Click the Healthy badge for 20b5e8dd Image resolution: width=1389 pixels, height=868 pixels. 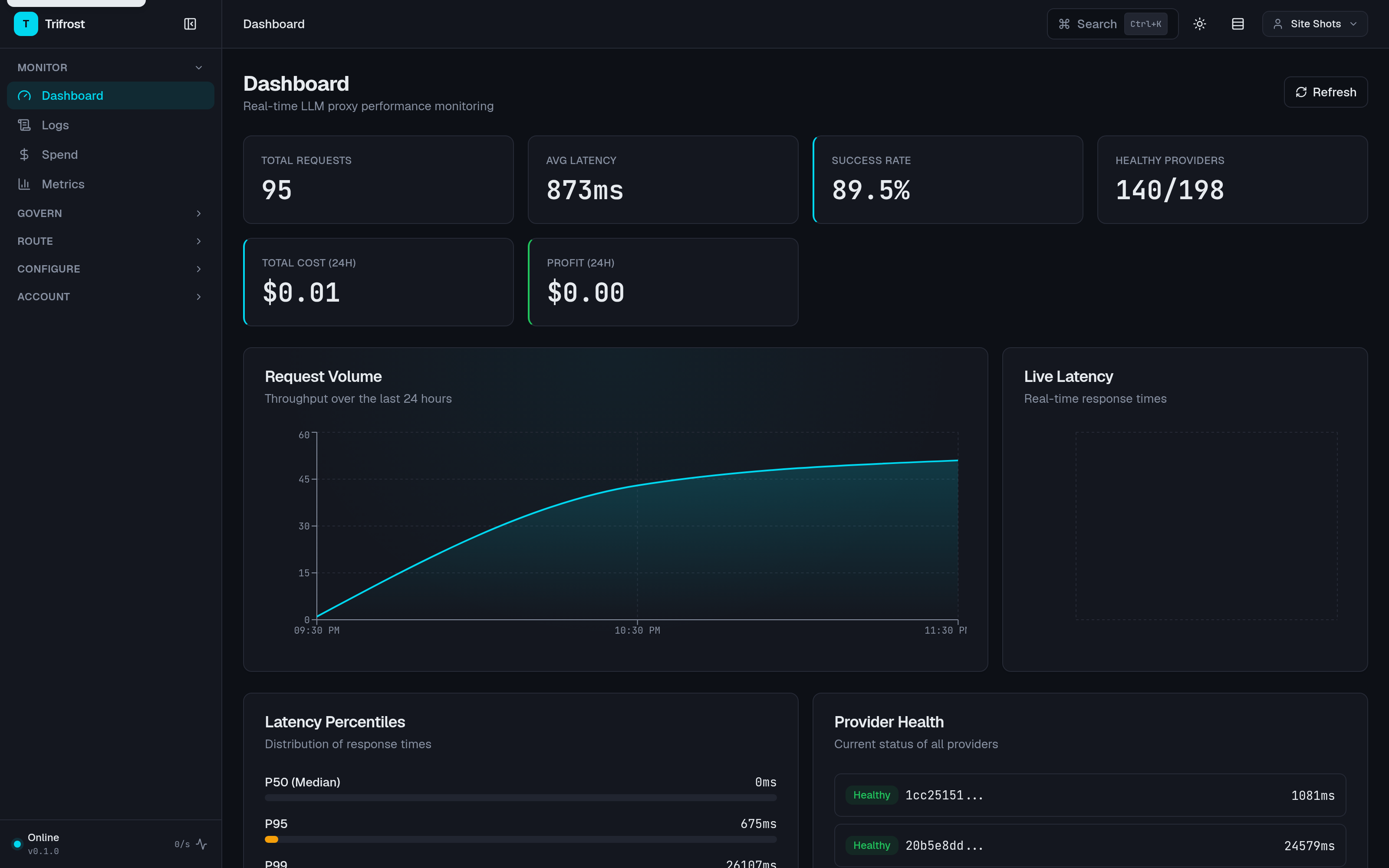tap(871, 845)
